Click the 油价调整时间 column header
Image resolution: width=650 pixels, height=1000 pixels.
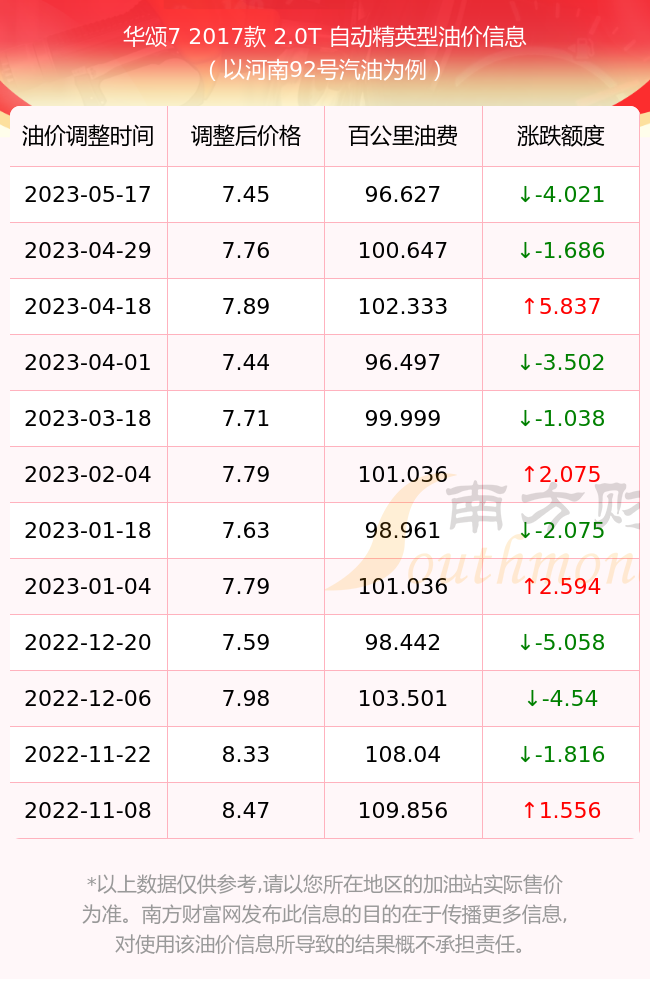point(88,136)
